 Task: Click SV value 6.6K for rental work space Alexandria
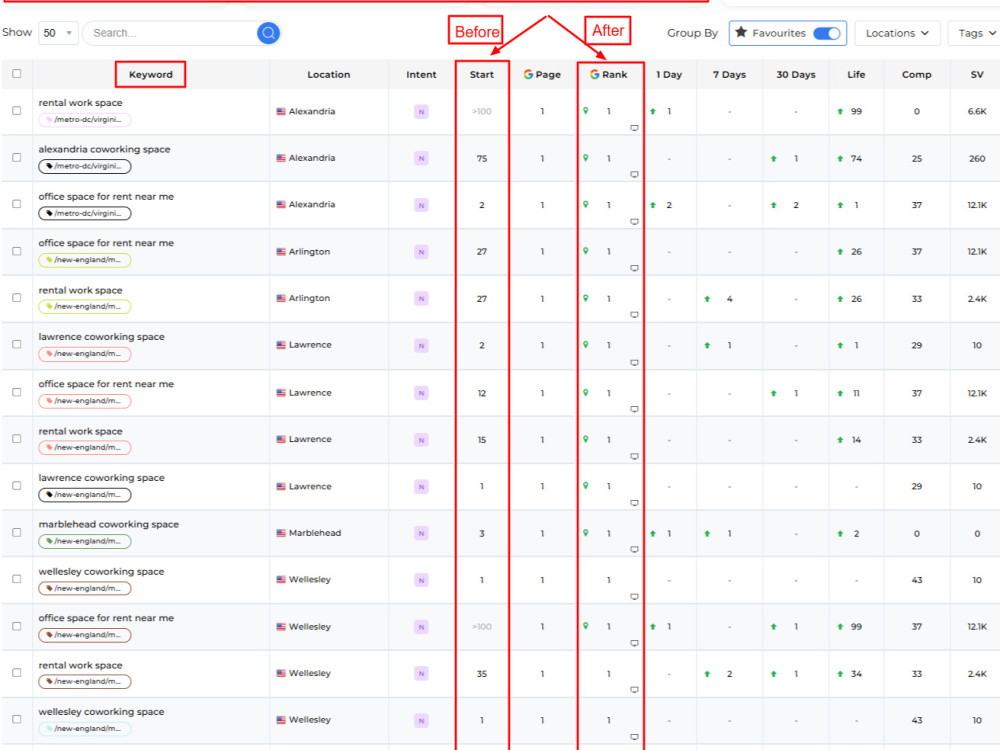click(x=976, y=111)
